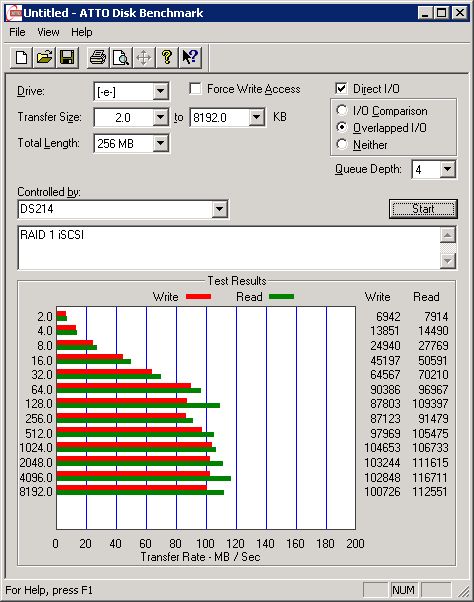Print results using the printer icon
Image resolution: width=474 pixels, height=602 pixels.
click(x=98, y=58)
